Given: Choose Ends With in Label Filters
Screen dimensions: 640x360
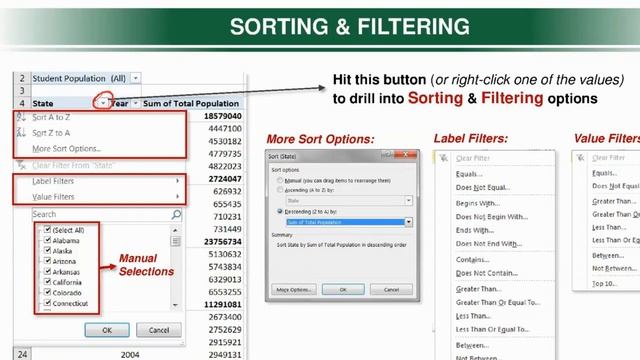Looking at the screenshot, I should [x=475, y=230].
